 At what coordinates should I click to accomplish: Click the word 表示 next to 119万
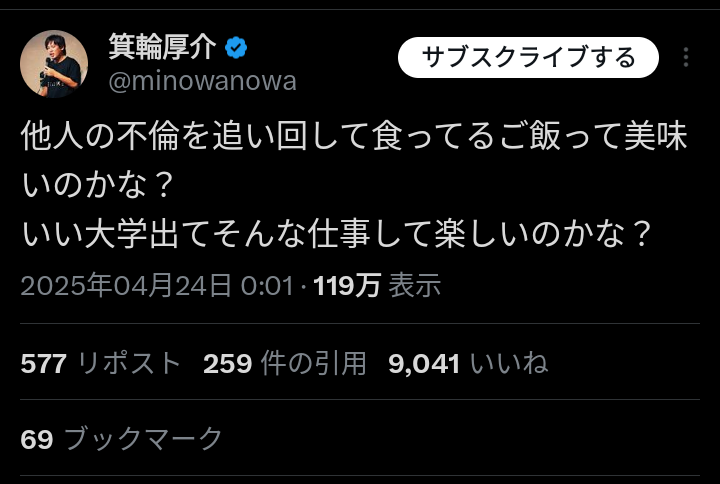(415, 285)
